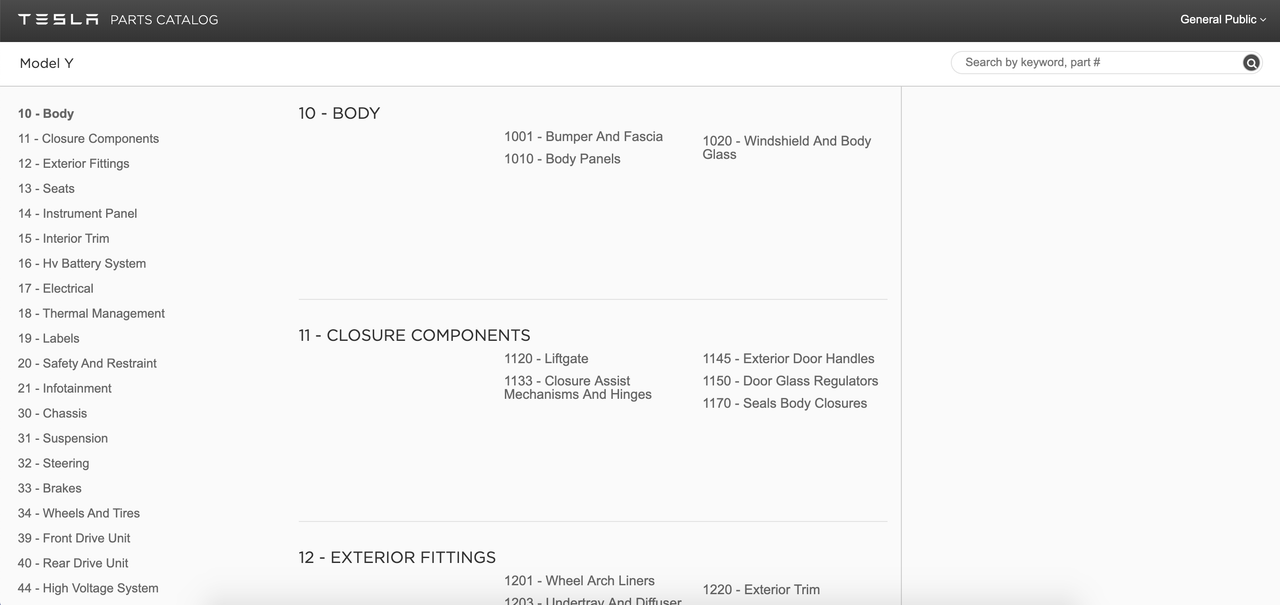The image size is (1280, 605).
Task: Open 1133 - Closure Assist Mechanisms And Hinges
Action: (578, 388)
